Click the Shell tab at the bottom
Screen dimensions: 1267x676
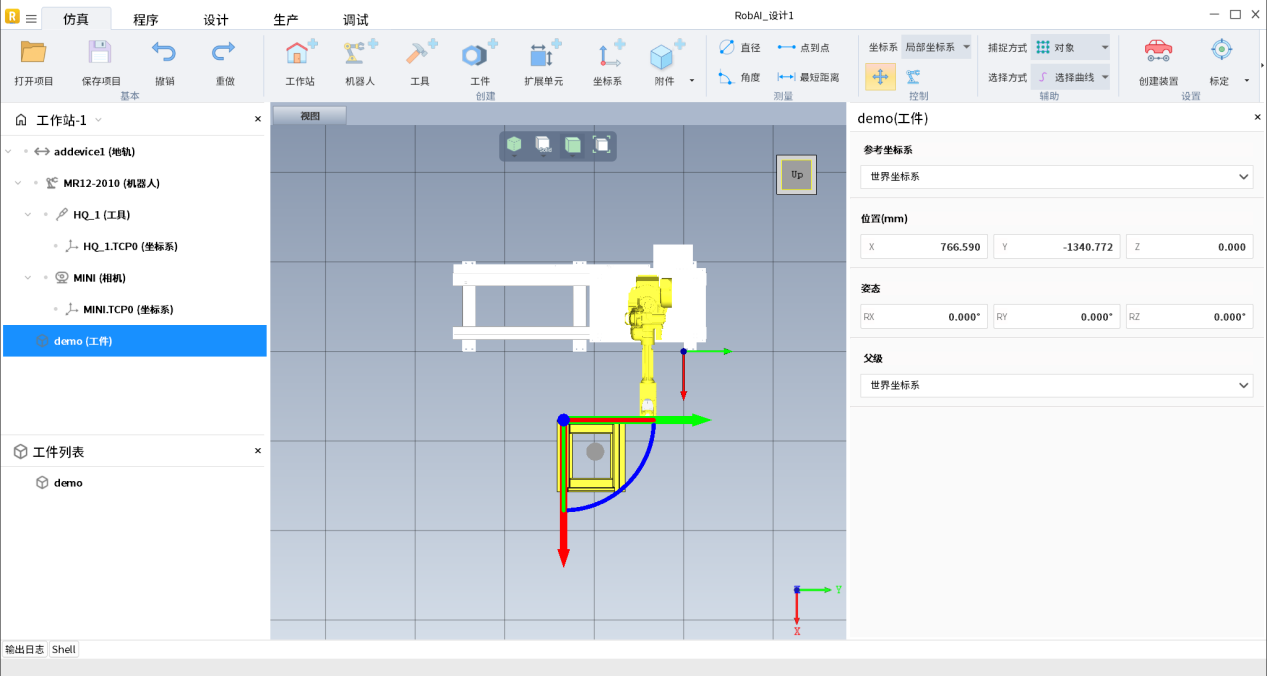coord(64,649)
